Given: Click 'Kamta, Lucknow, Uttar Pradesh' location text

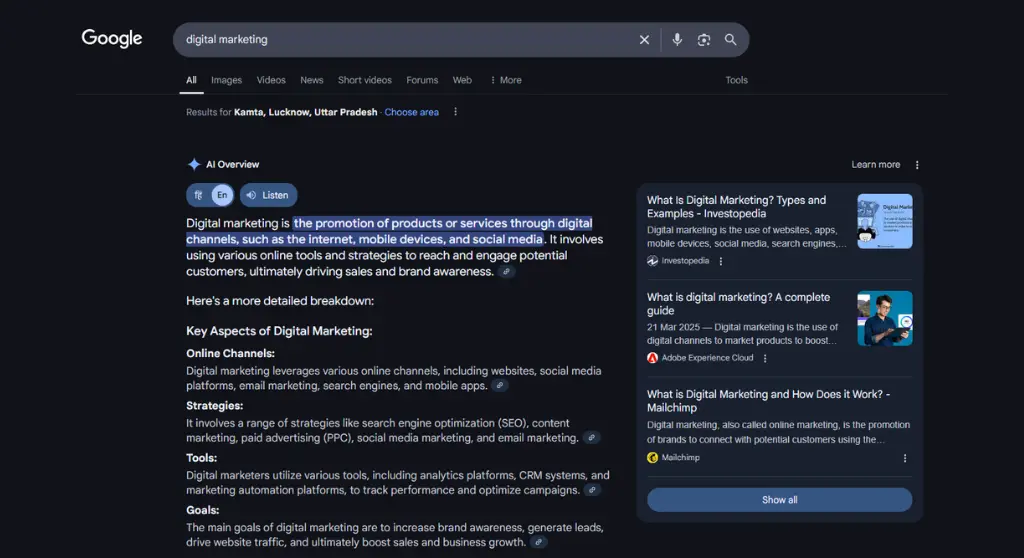Looking at the screenshot, I should (x=306, y=112).
